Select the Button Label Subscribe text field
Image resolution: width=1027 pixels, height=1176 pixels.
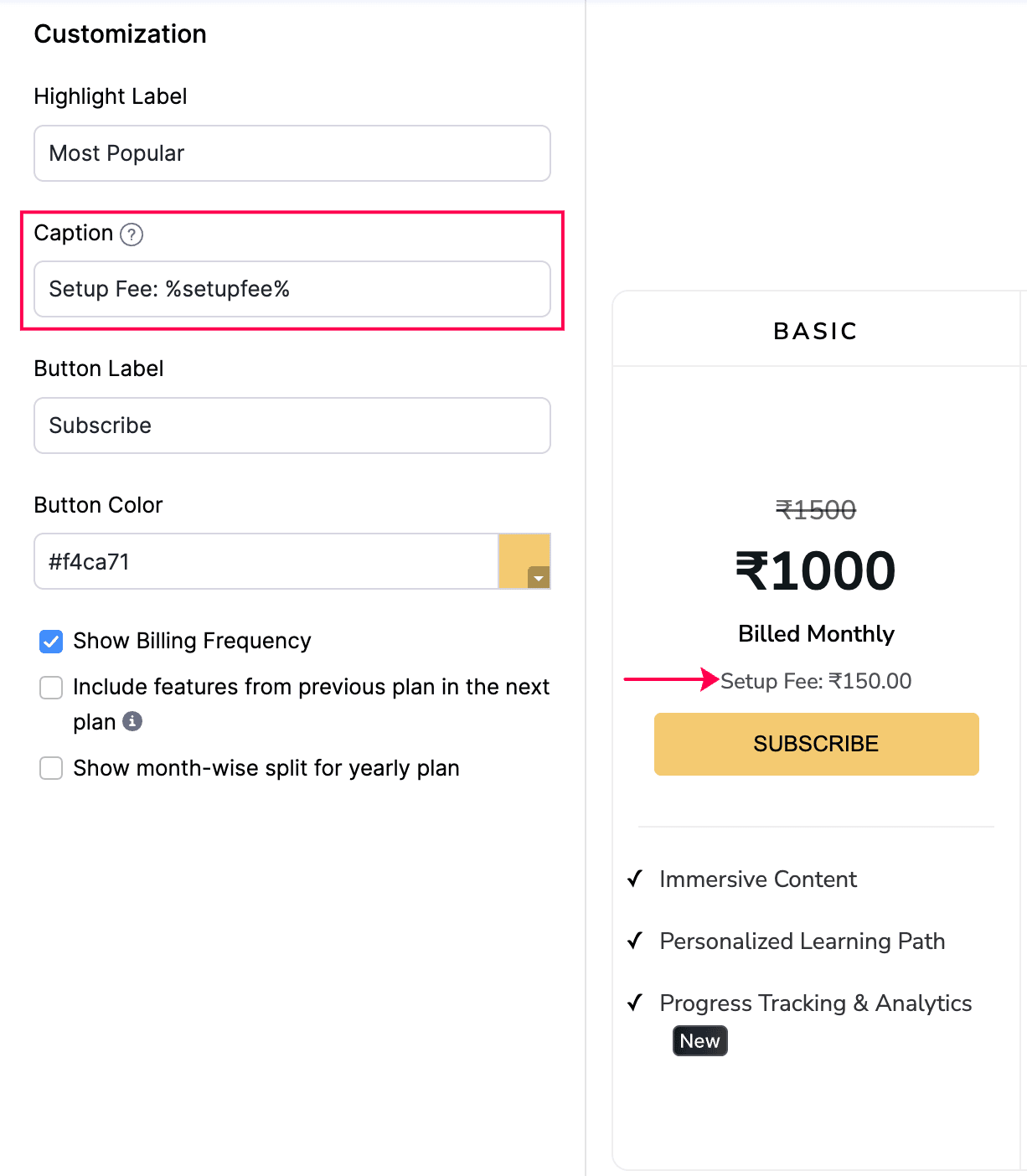[x=292, y=426]
